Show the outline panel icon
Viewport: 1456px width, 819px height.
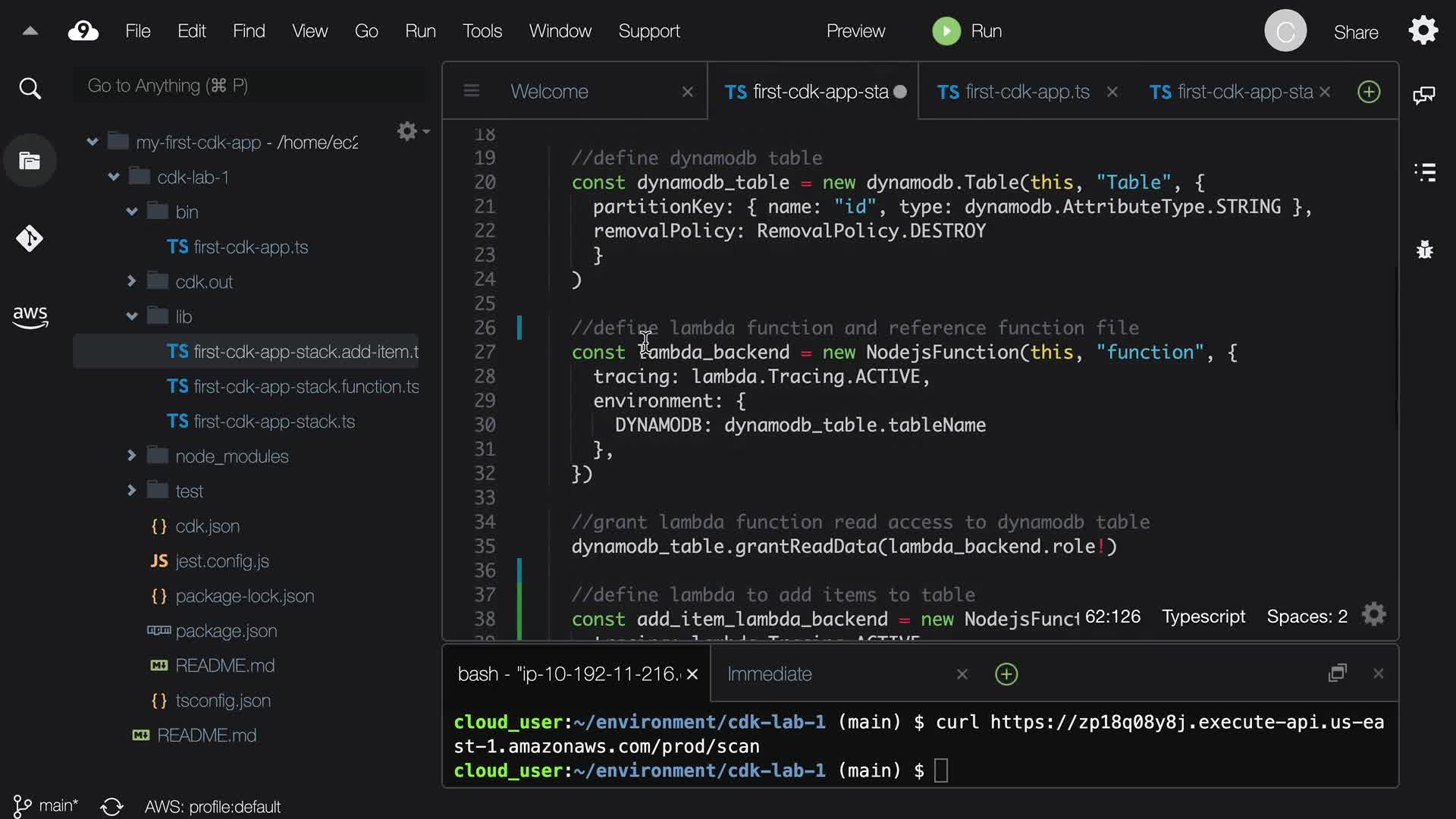click(x=1425, y=172)
